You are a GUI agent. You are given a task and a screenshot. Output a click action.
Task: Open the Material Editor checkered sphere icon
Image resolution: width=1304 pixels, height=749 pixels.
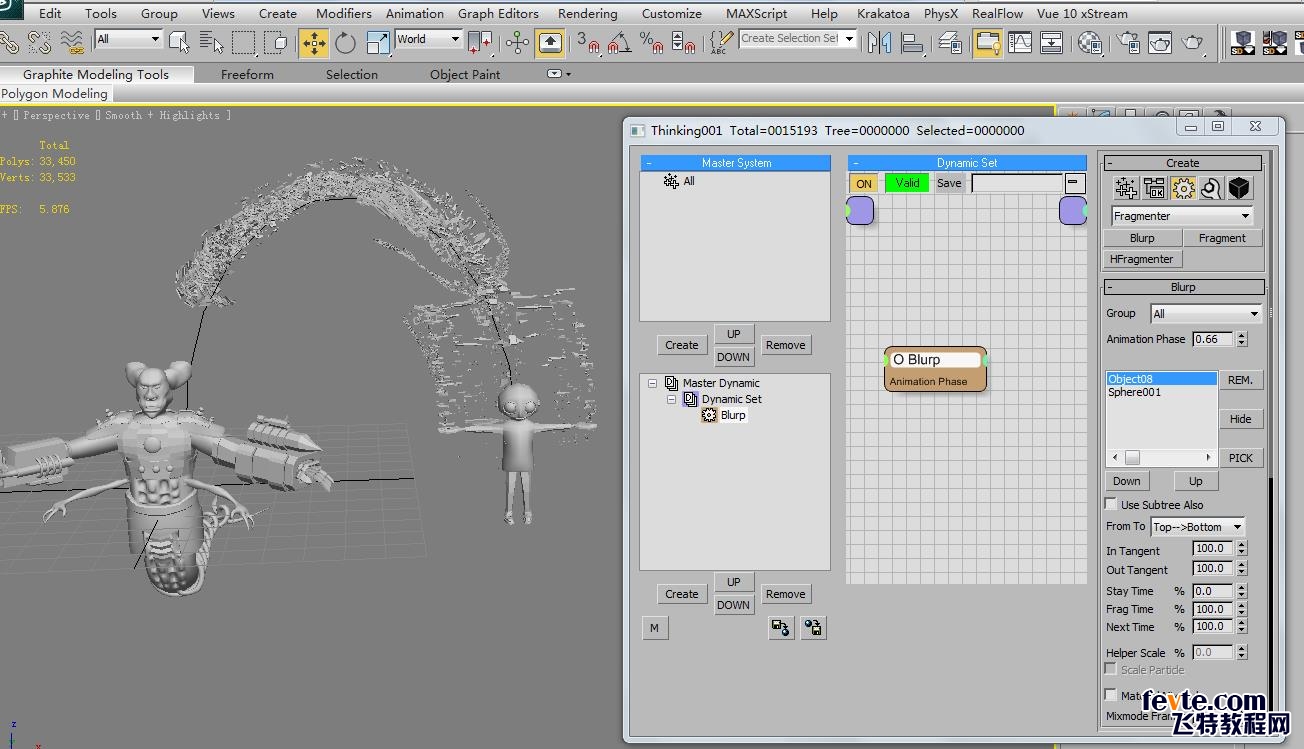(x=1090, y=42)
